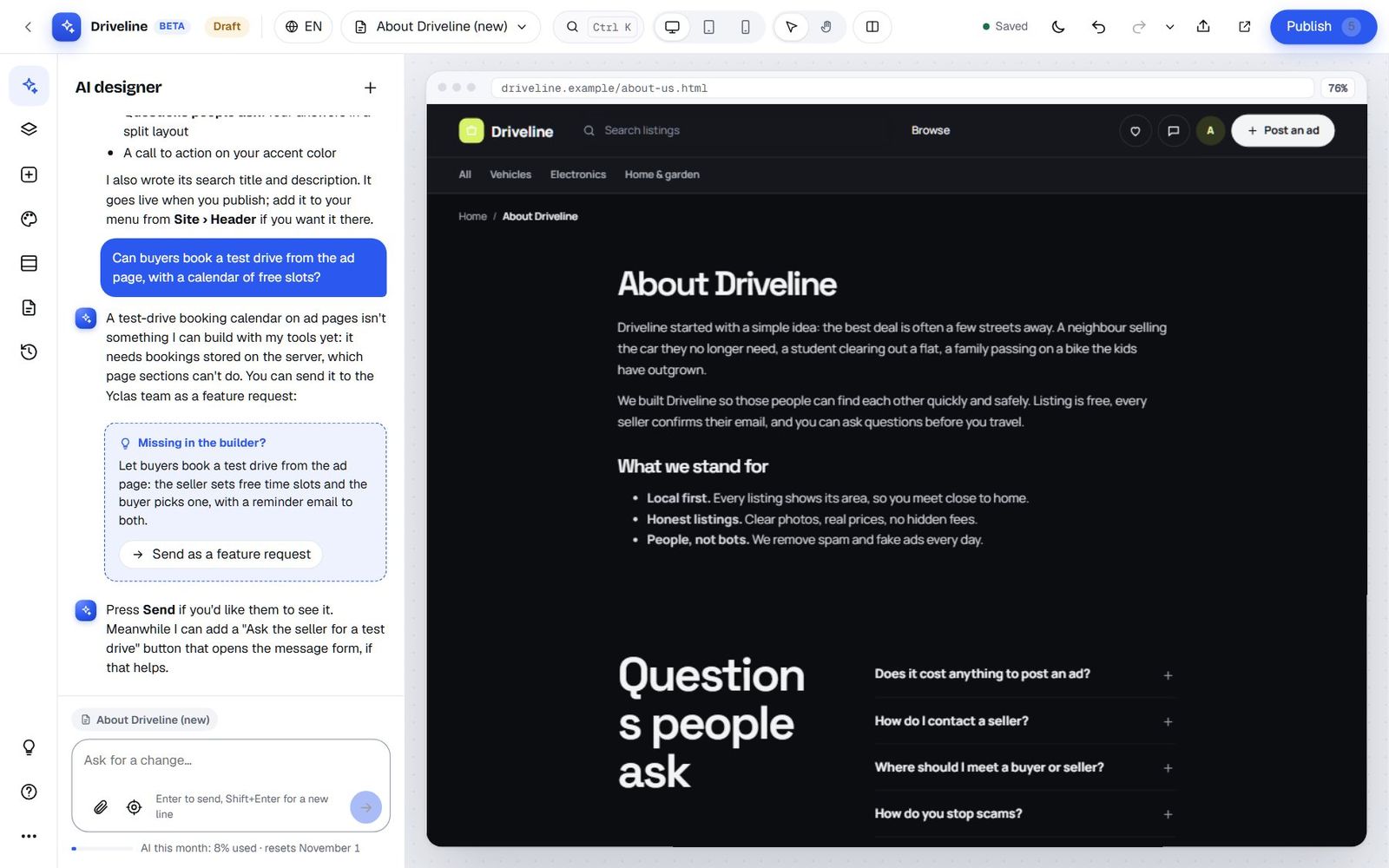The width and height of the screenshot is (1389, 868).
Task: Toggle the split panel view
Action: 872,27
